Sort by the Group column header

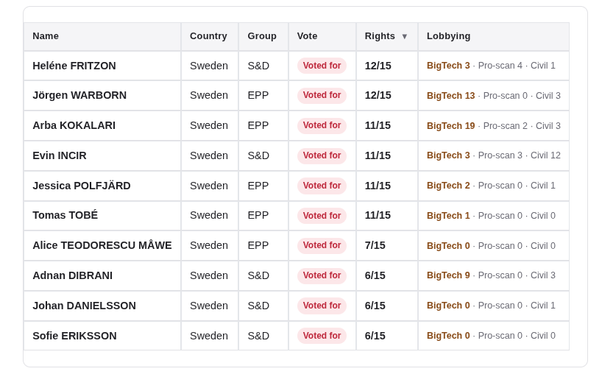[x=262, y=36]
